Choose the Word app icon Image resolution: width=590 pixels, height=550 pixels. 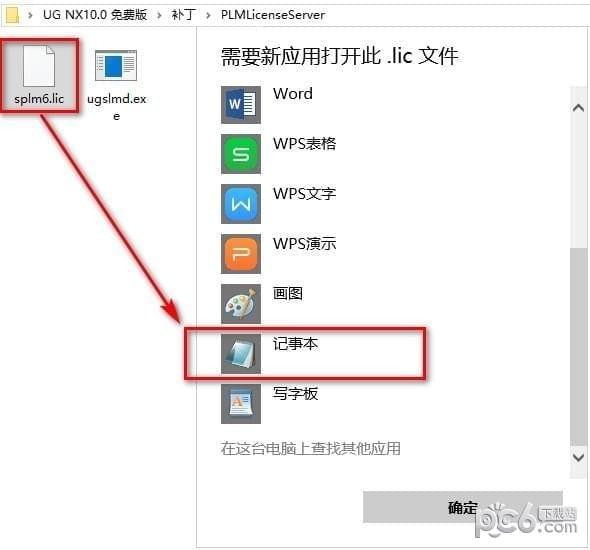pyautogui.click(x=241, y=104)
